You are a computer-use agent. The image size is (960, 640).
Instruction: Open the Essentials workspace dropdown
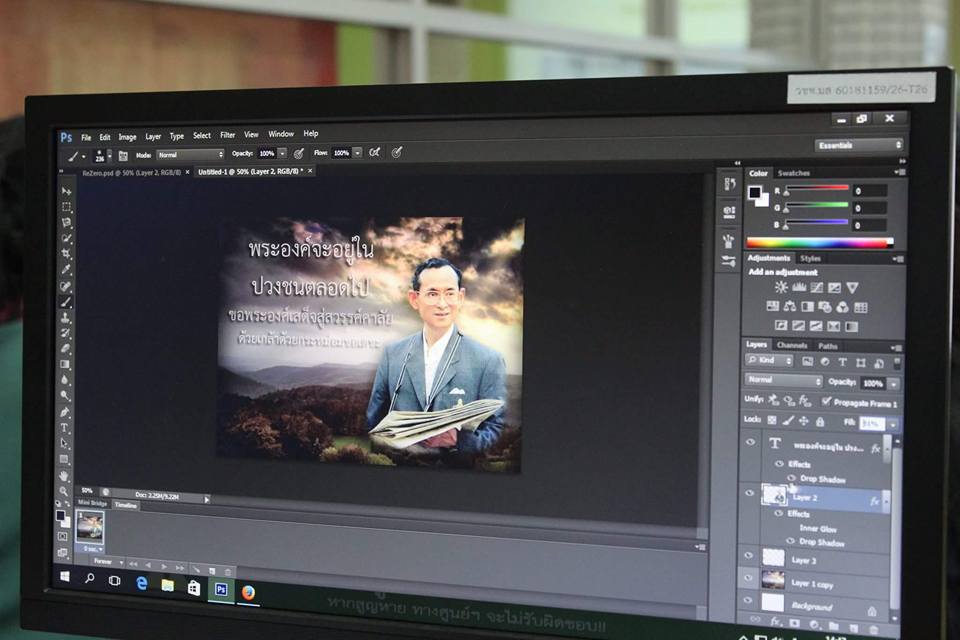click(x=858, y=145)
